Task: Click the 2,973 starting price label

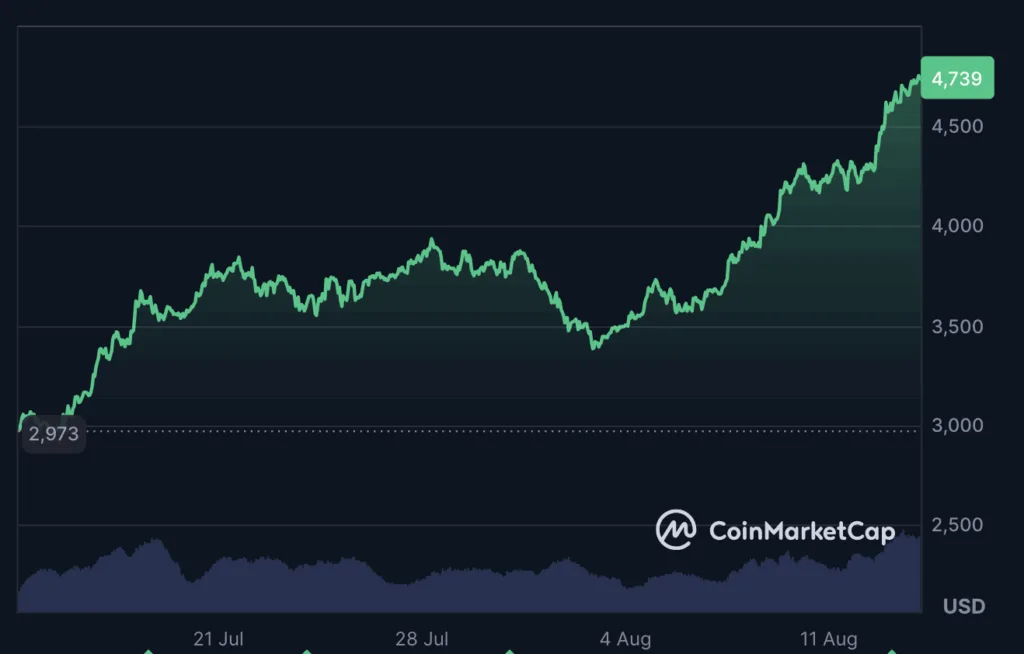Action: (x=53, y=435)
